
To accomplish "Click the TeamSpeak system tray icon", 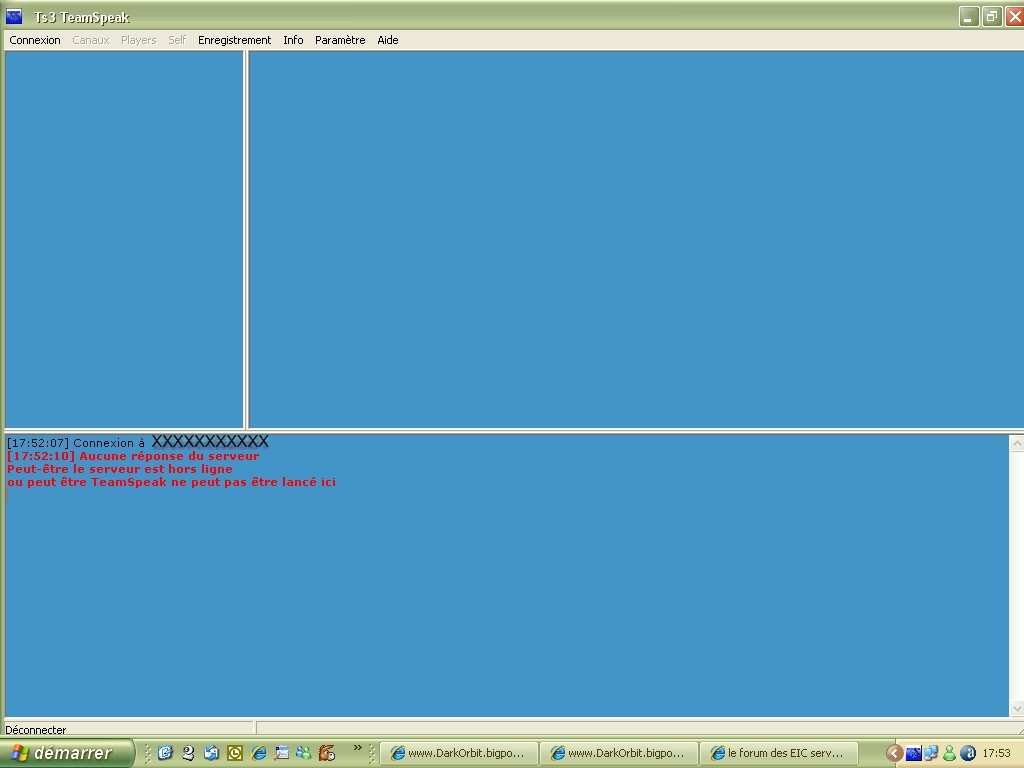I will pos(914,754).
